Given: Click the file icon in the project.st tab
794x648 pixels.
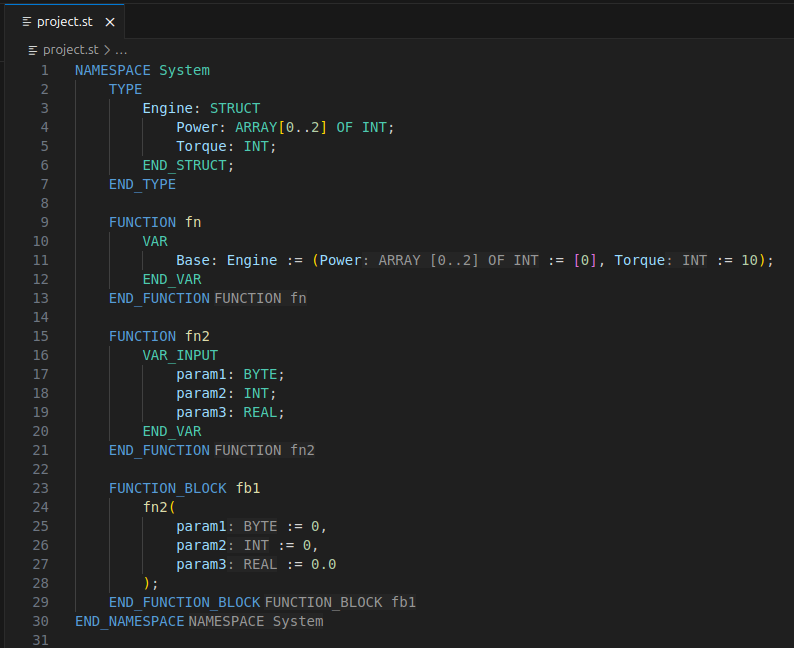Looking at the screenshot, I should 27,22.
